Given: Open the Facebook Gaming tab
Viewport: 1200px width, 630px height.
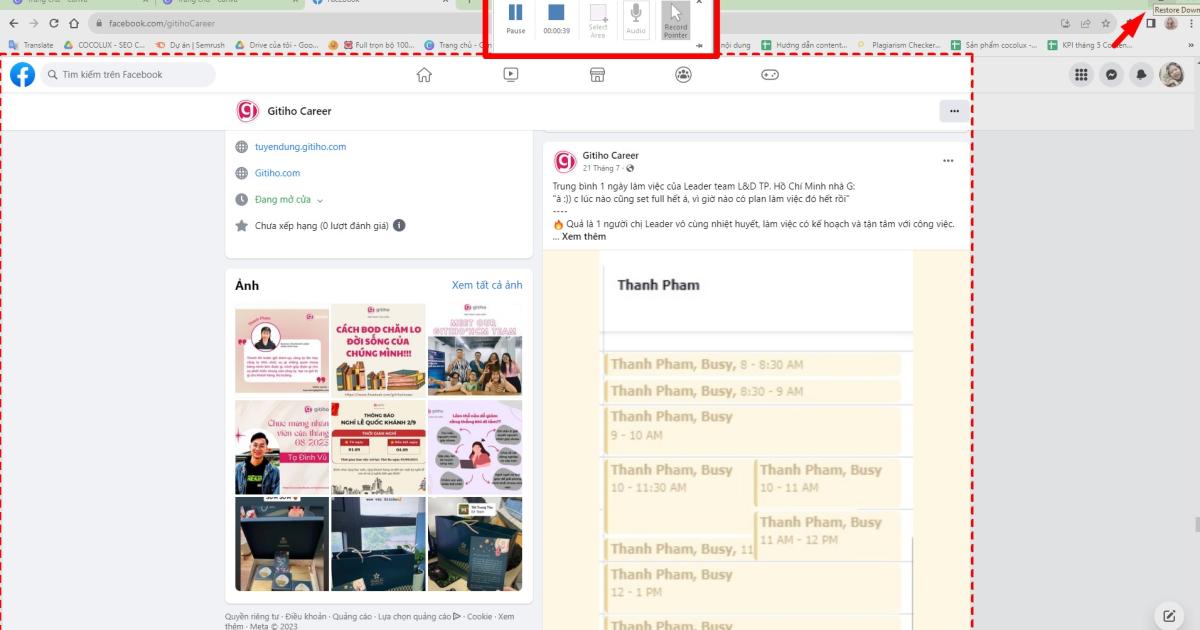Looking at the screenshot, I should click(x=769, y=74).
